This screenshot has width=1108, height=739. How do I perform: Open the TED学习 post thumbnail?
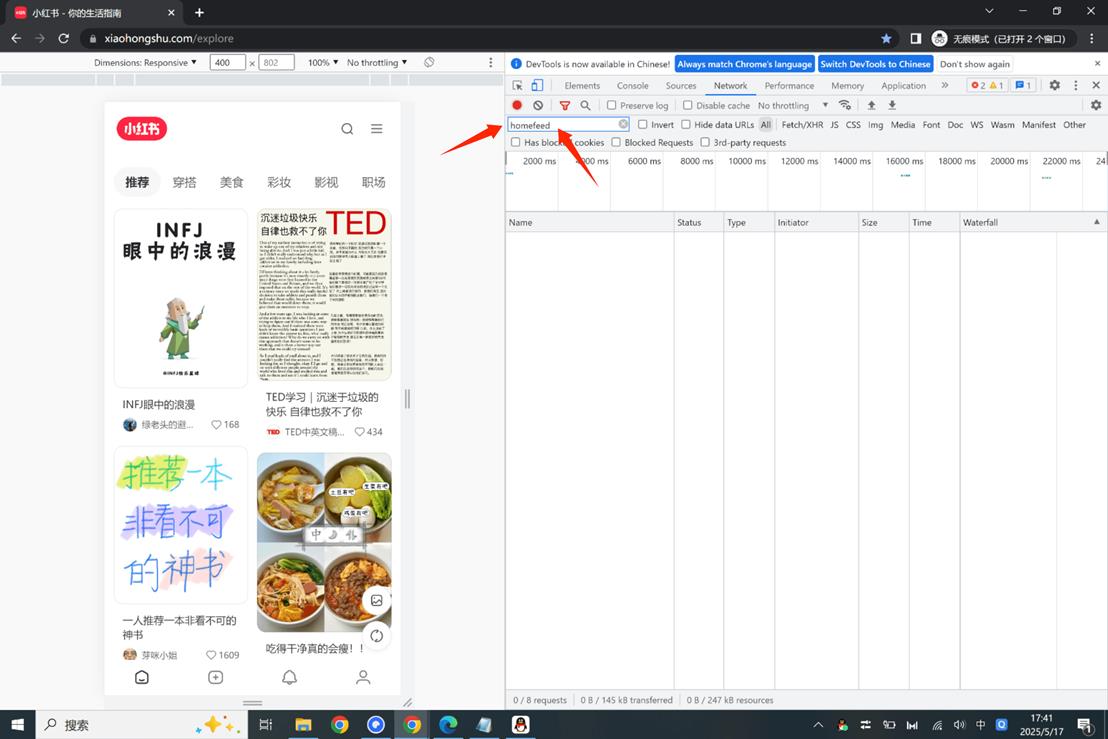click(x=324, y=295)
